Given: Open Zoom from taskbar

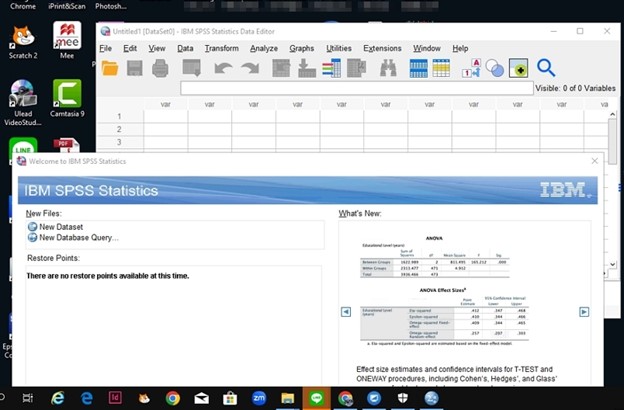Looking at the screenshot, I should [x=259, y=398].
